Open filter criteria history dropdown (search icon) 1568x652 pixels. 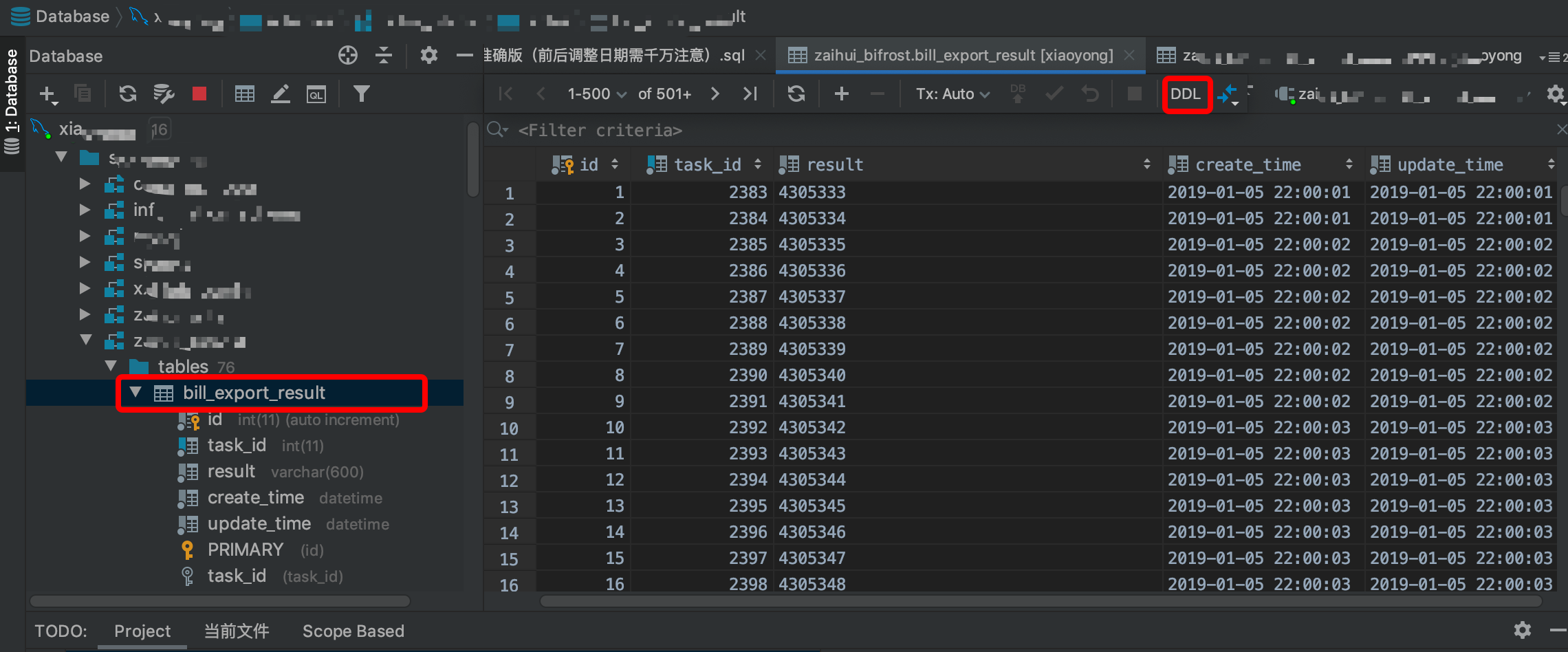497,129
